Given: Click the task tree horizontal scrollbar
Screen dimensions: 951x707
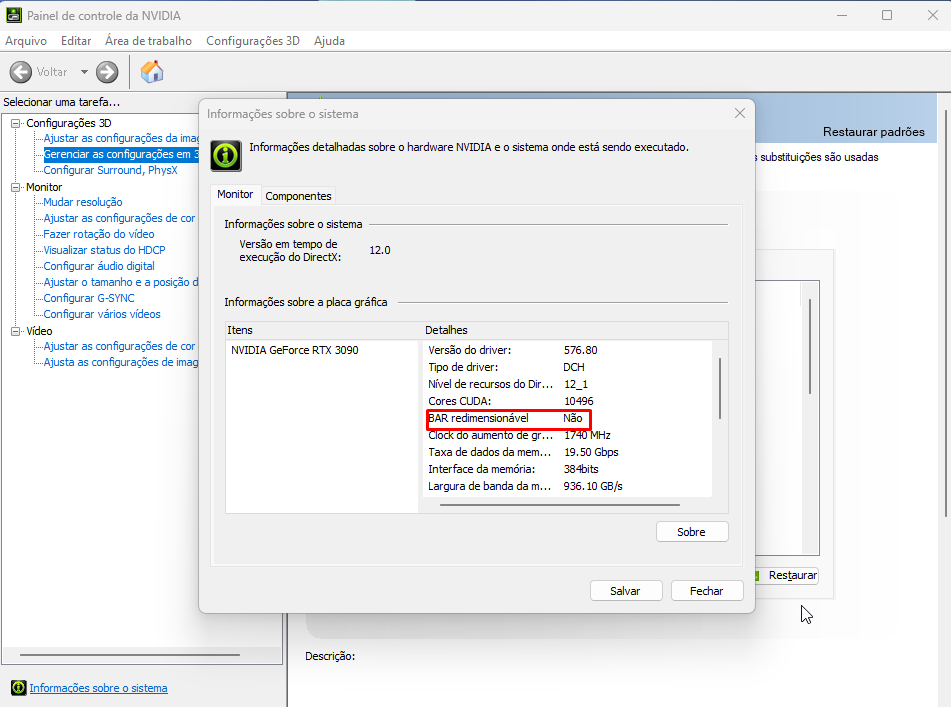Looking at the screenshot, I should pos(130,655).
